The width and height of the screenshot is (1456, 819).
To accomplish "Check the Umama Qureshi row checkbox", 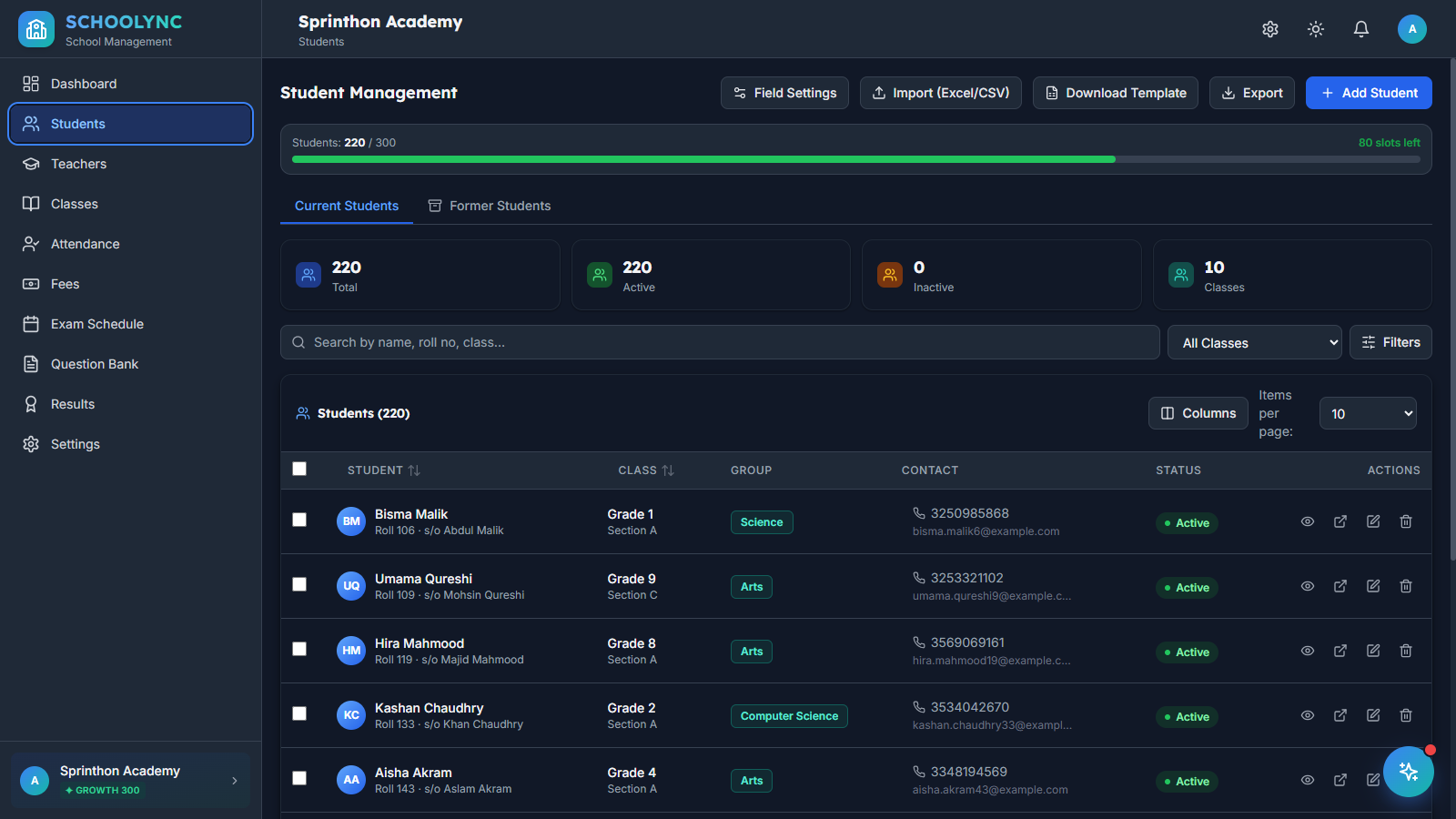I will 299,584.
